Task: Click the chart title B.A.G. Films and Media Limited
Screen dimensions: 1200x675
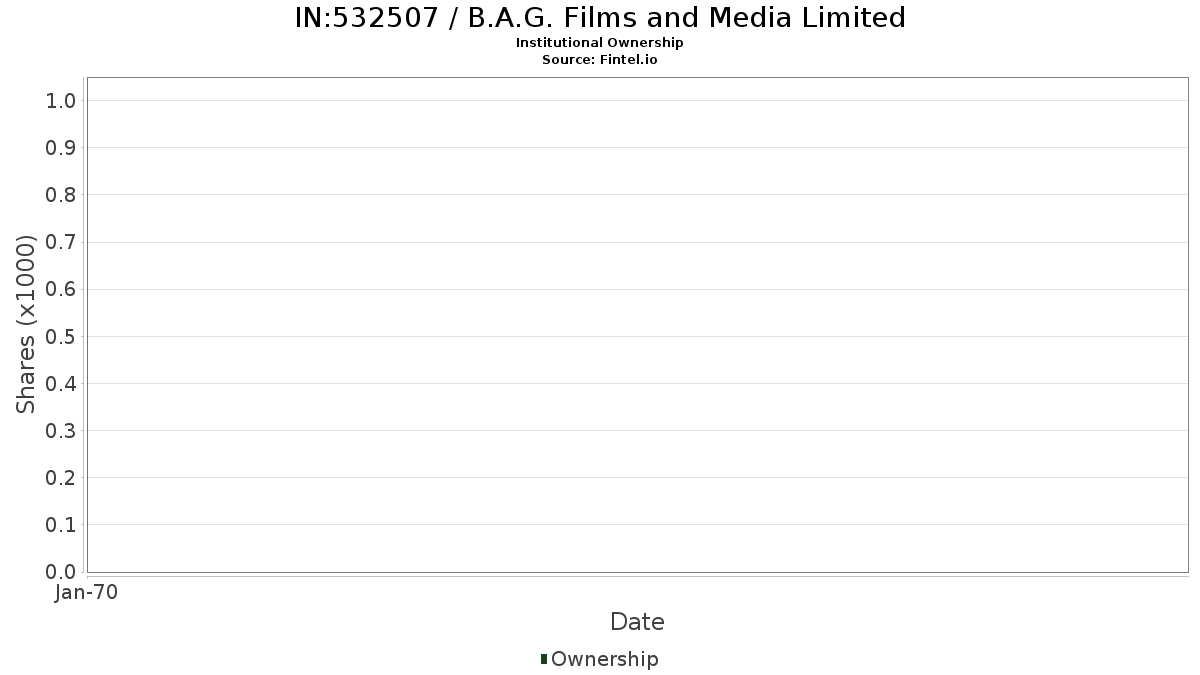Action: pyautogui.click(x=600, y=18)
